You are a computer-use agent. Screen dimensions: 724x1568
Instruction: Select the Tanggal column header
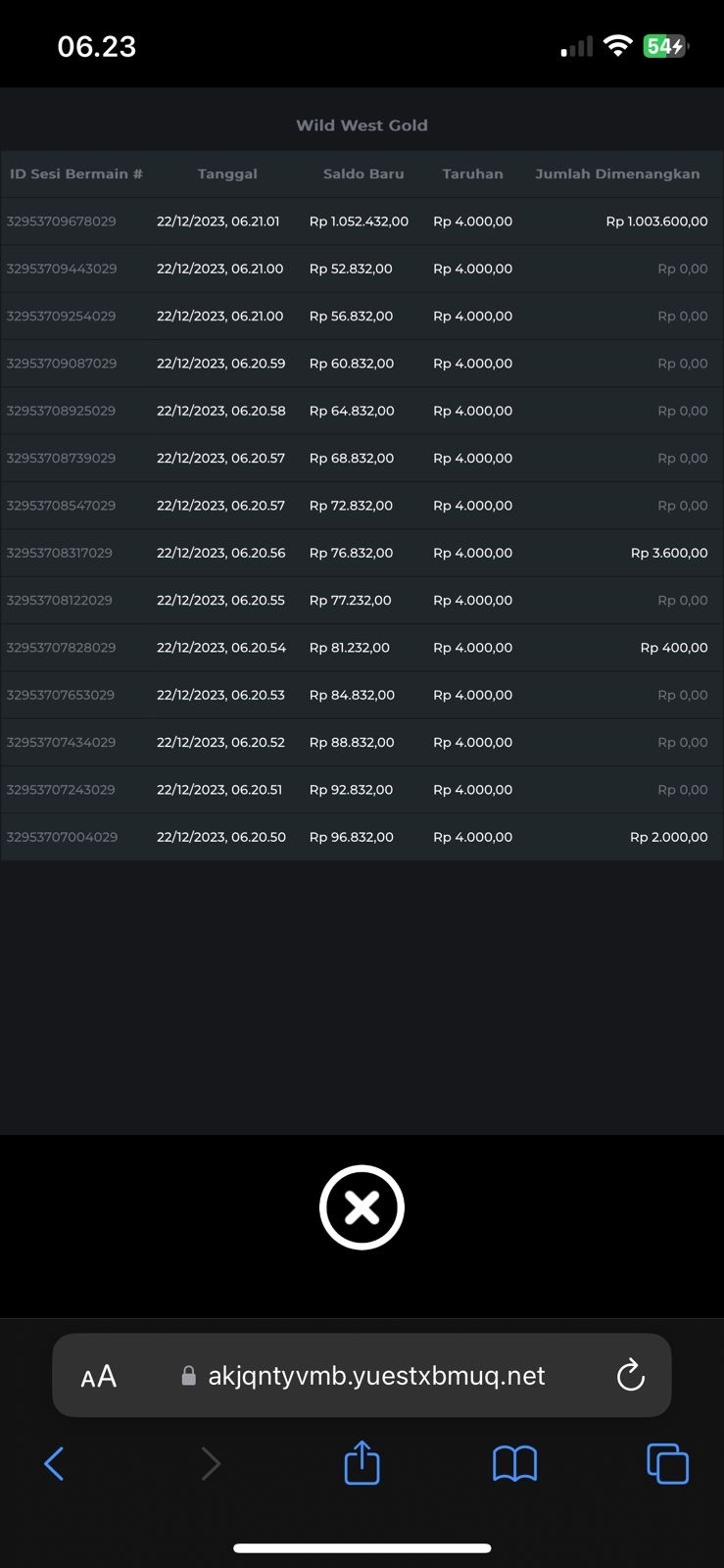[x=227, y=173]
